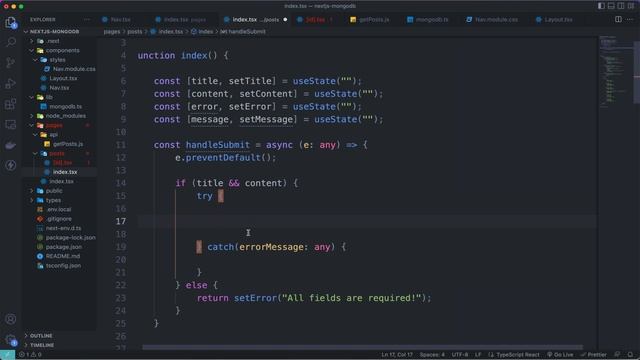Click the remote window indicator in status bar
The image size is (640, 360).
pos(7,355)
